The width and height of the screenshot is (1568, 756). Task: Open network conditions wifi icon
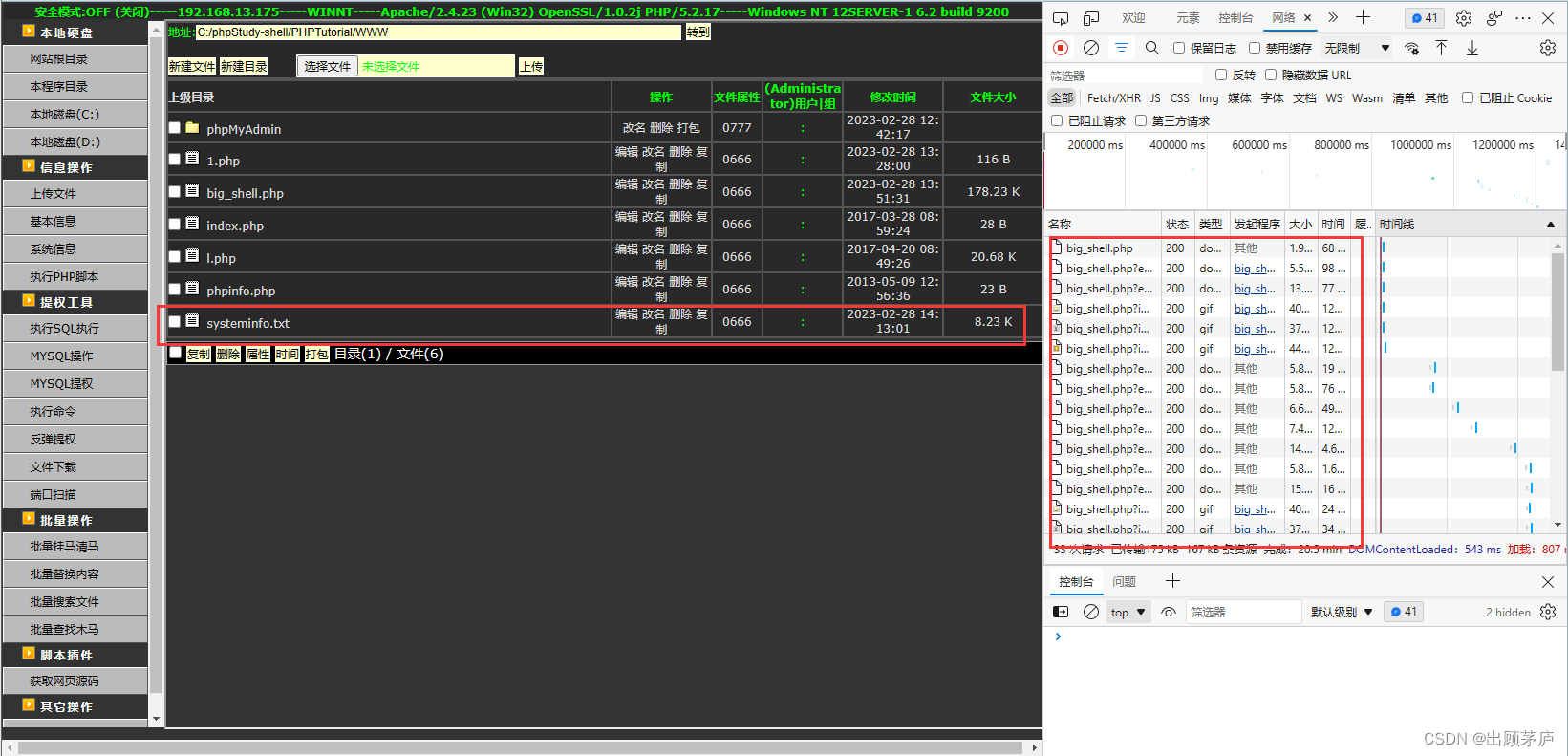[1411, 48]
